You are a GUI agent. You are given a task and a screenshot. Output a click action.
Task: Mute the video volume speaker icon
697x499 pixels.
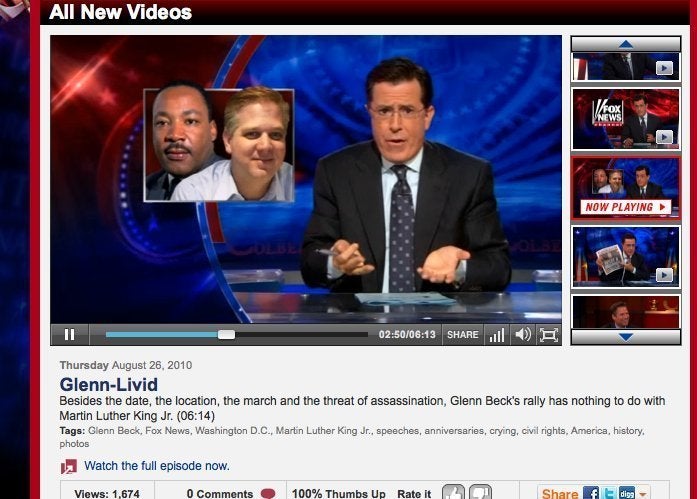pos(523,334)
